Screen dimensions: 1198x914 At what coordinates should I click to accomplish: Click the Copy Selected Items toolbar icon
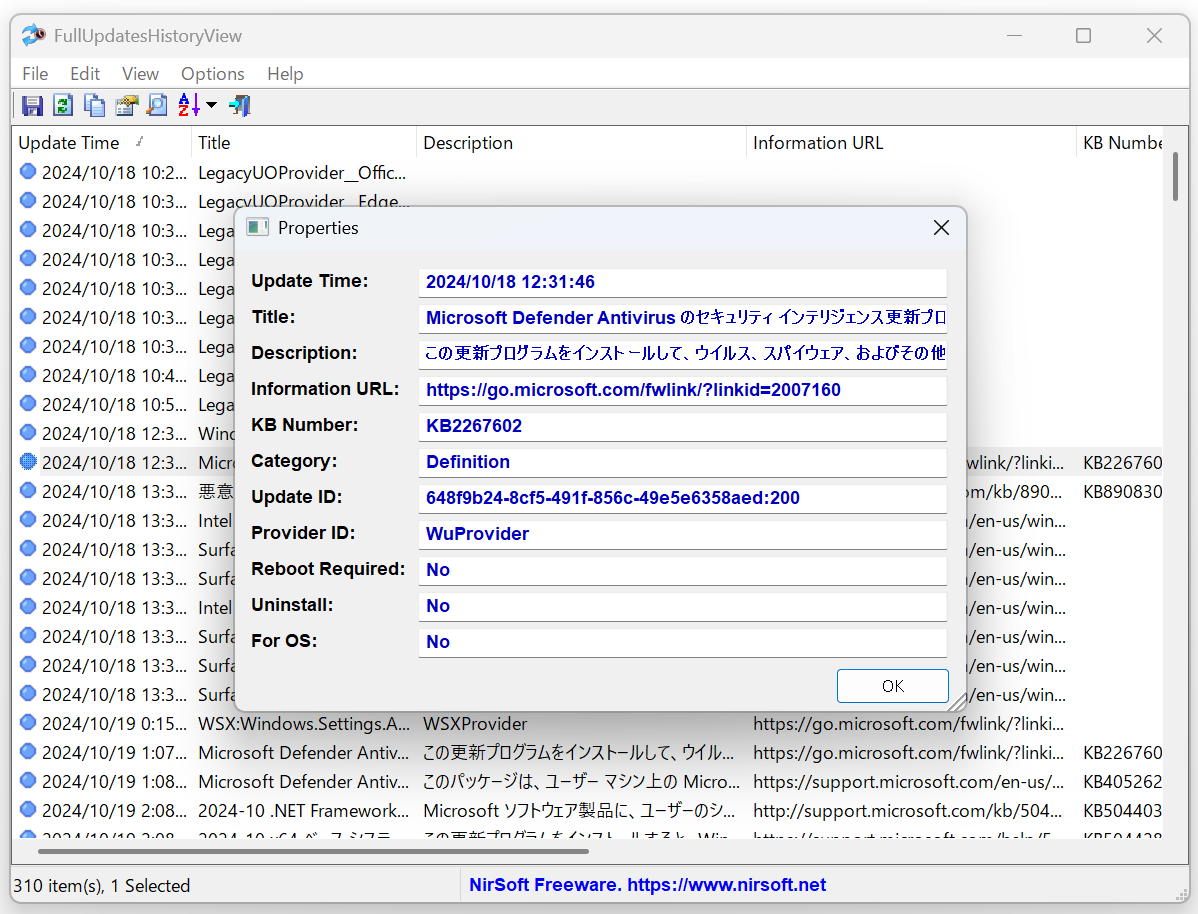tap(94, 105)
